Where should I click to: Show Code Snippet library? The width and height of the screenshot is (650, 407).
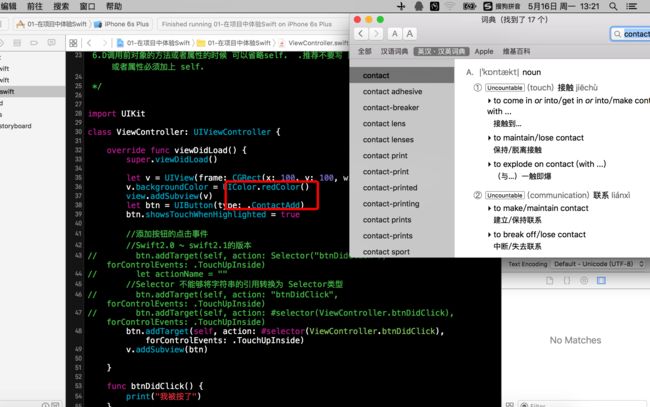coord(567,281)
